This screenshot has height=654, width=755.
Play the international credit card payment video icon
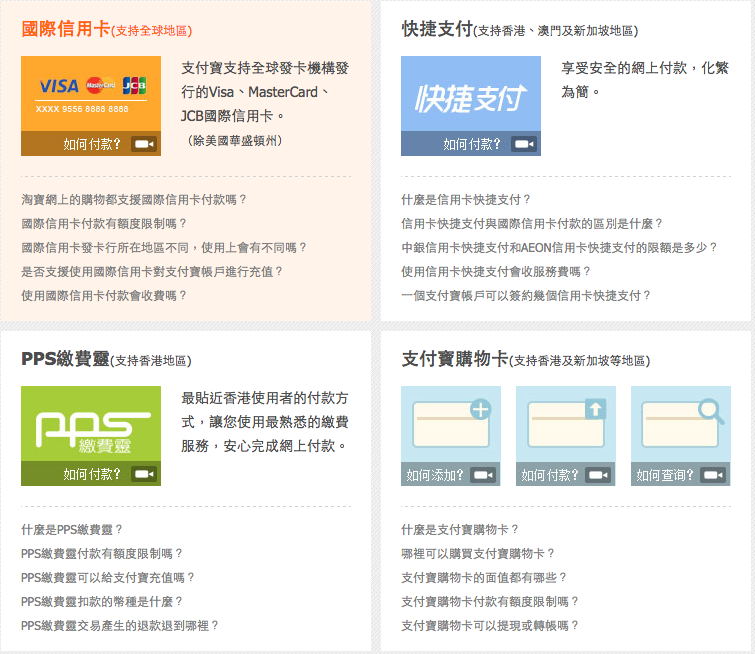click(x=144, y=144)
